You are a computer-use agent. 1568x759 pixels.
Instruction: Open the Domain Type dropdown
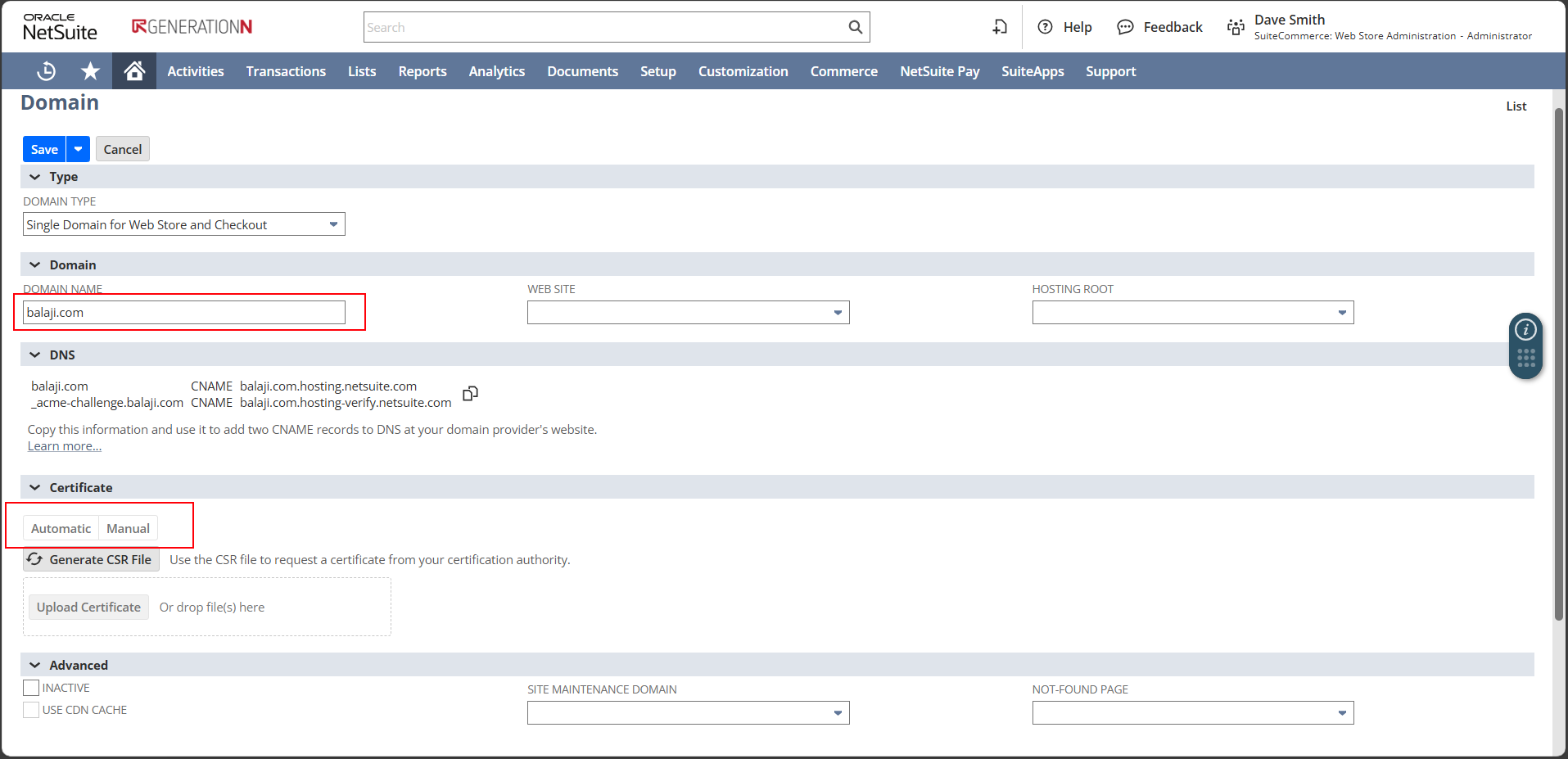(184, 224)
